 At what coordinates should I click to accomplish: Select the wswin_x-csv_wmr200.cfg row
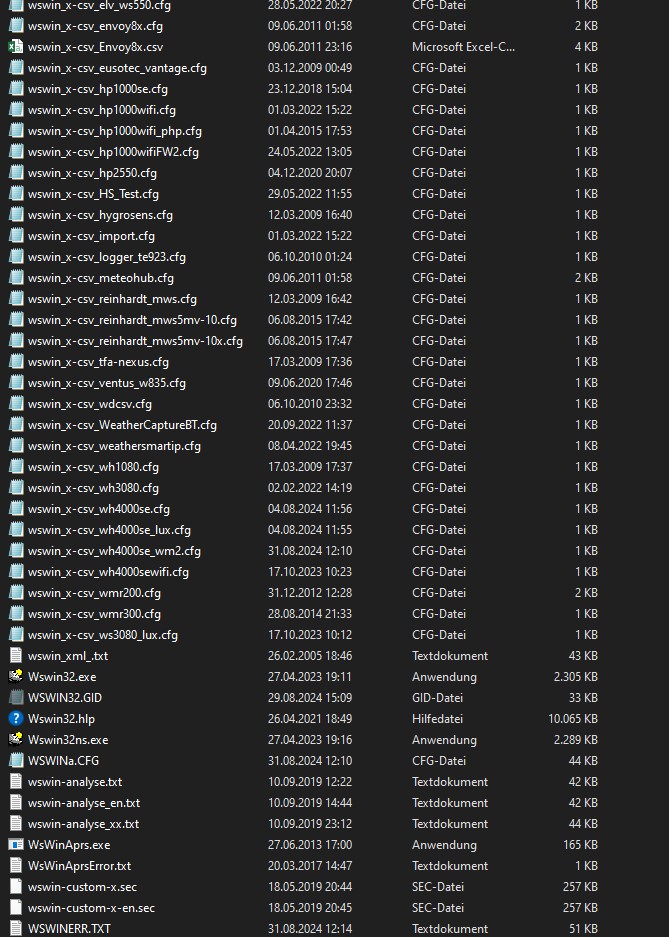click(x=94, y=593)
